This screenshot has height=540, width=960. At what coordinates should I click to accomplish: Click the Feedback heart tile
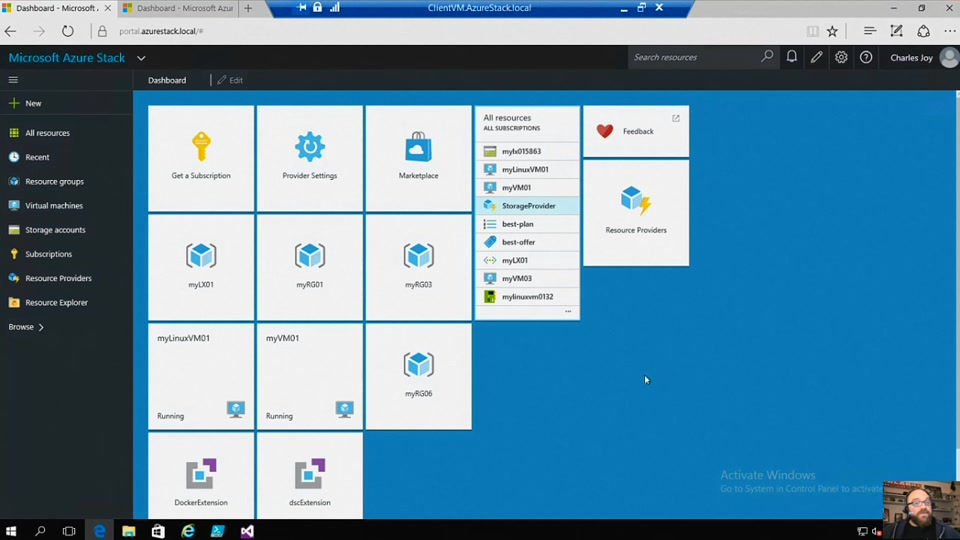[636, 131]
